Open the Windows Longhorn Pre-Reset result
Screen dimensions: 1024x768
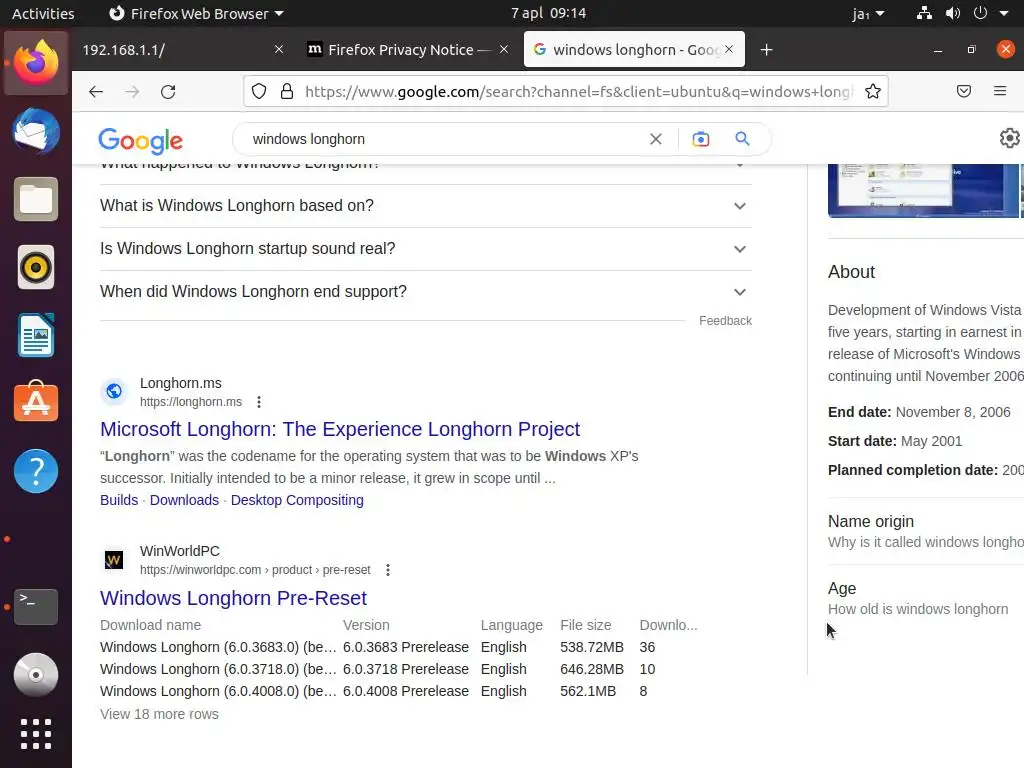click(x=233, y=598)
